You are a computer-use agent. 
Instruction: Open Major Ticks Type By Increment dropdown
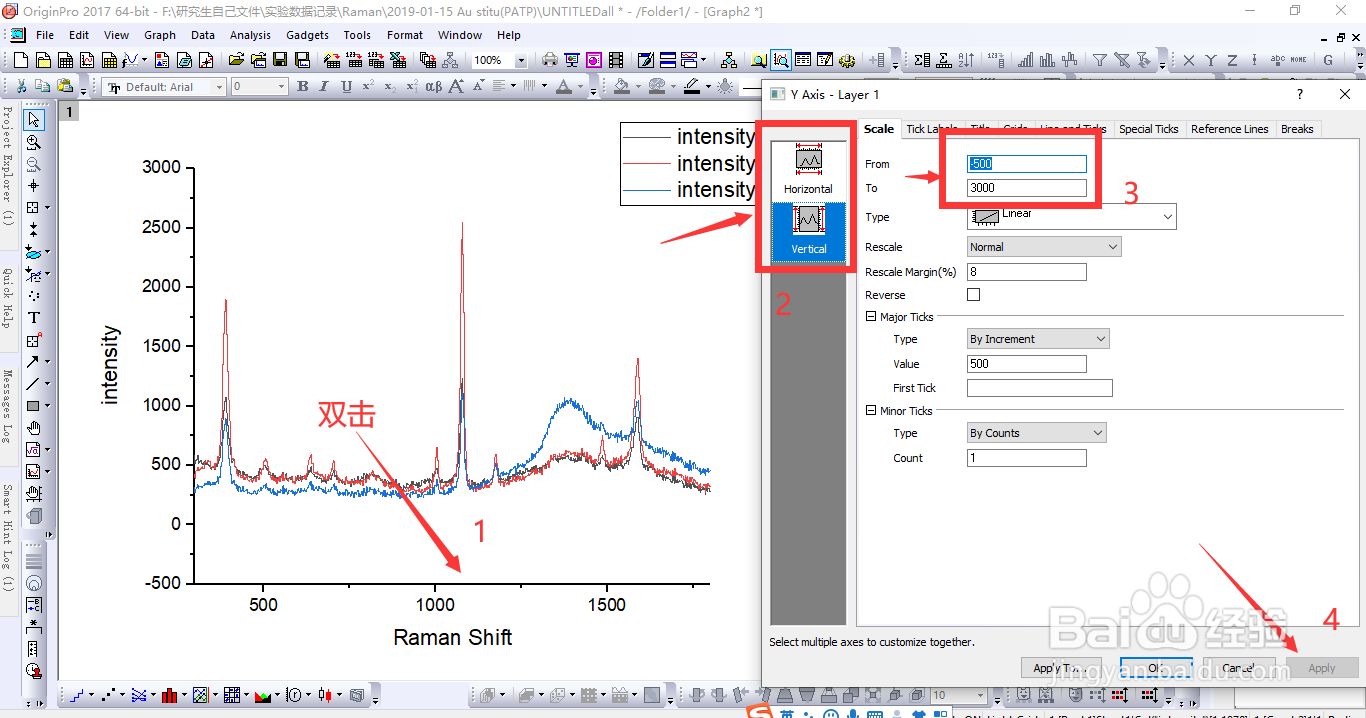click(x=1038, y=339)
